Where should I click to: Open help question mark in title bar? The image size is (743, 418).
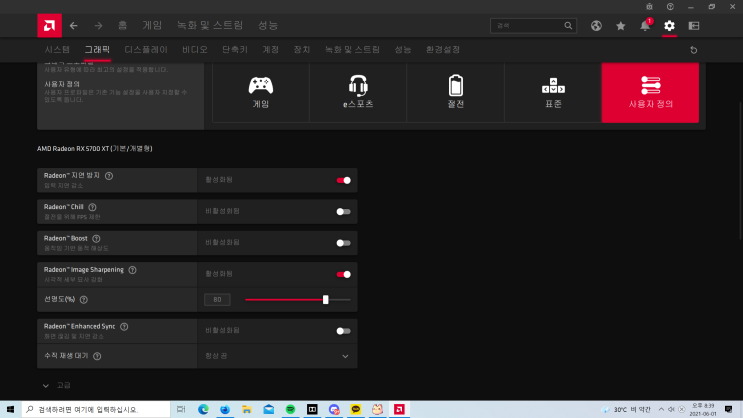click(x=670, y=7)
